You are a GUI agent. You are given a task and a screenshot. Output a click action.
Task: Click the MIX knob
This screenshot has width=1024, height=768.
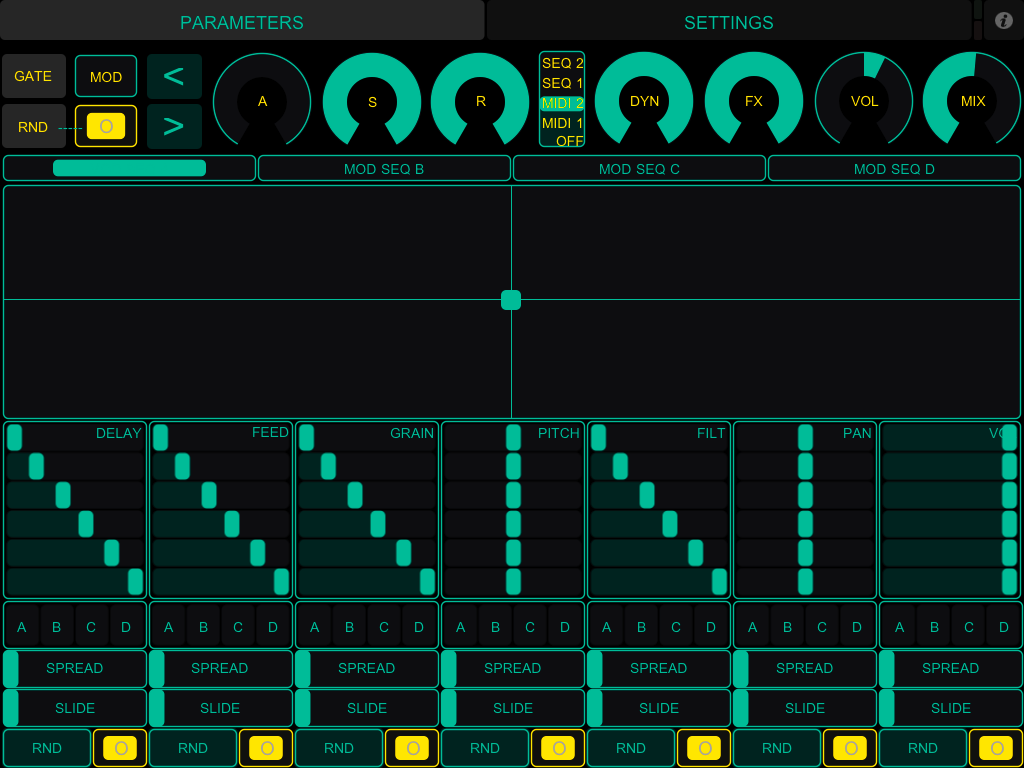[972, 101]
